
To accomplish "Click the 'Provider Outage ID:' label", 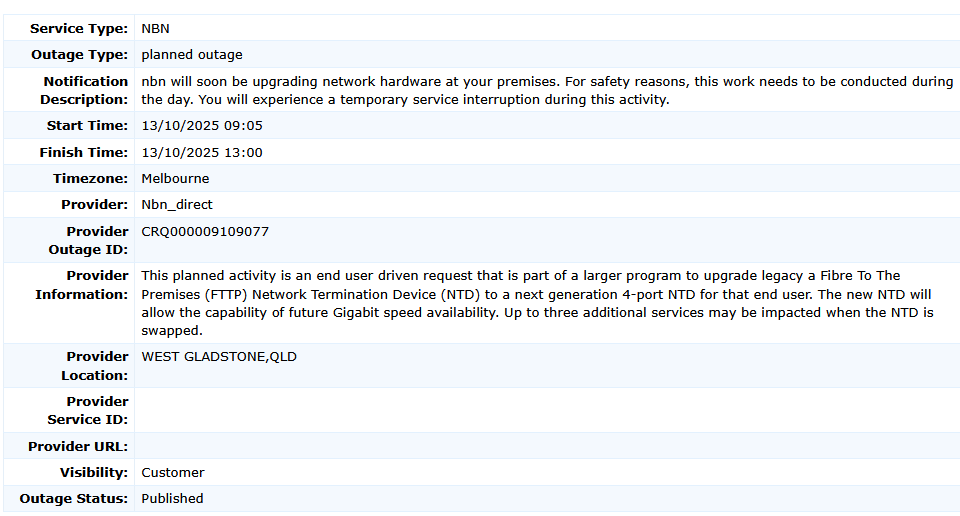I will [89, 241].
